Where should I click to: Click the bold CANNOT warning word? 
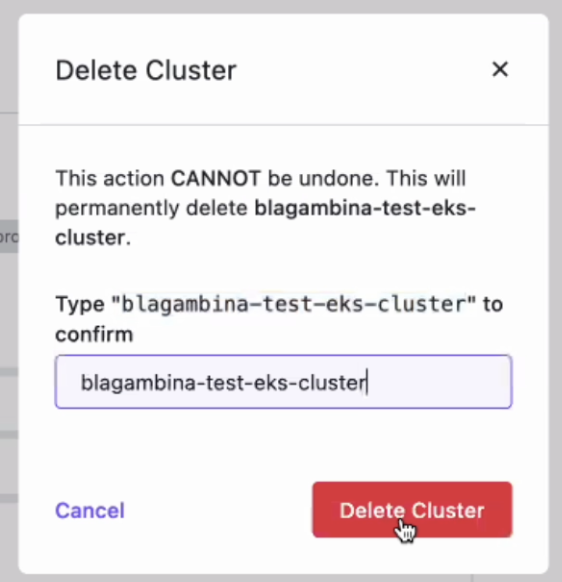(216, 179)
